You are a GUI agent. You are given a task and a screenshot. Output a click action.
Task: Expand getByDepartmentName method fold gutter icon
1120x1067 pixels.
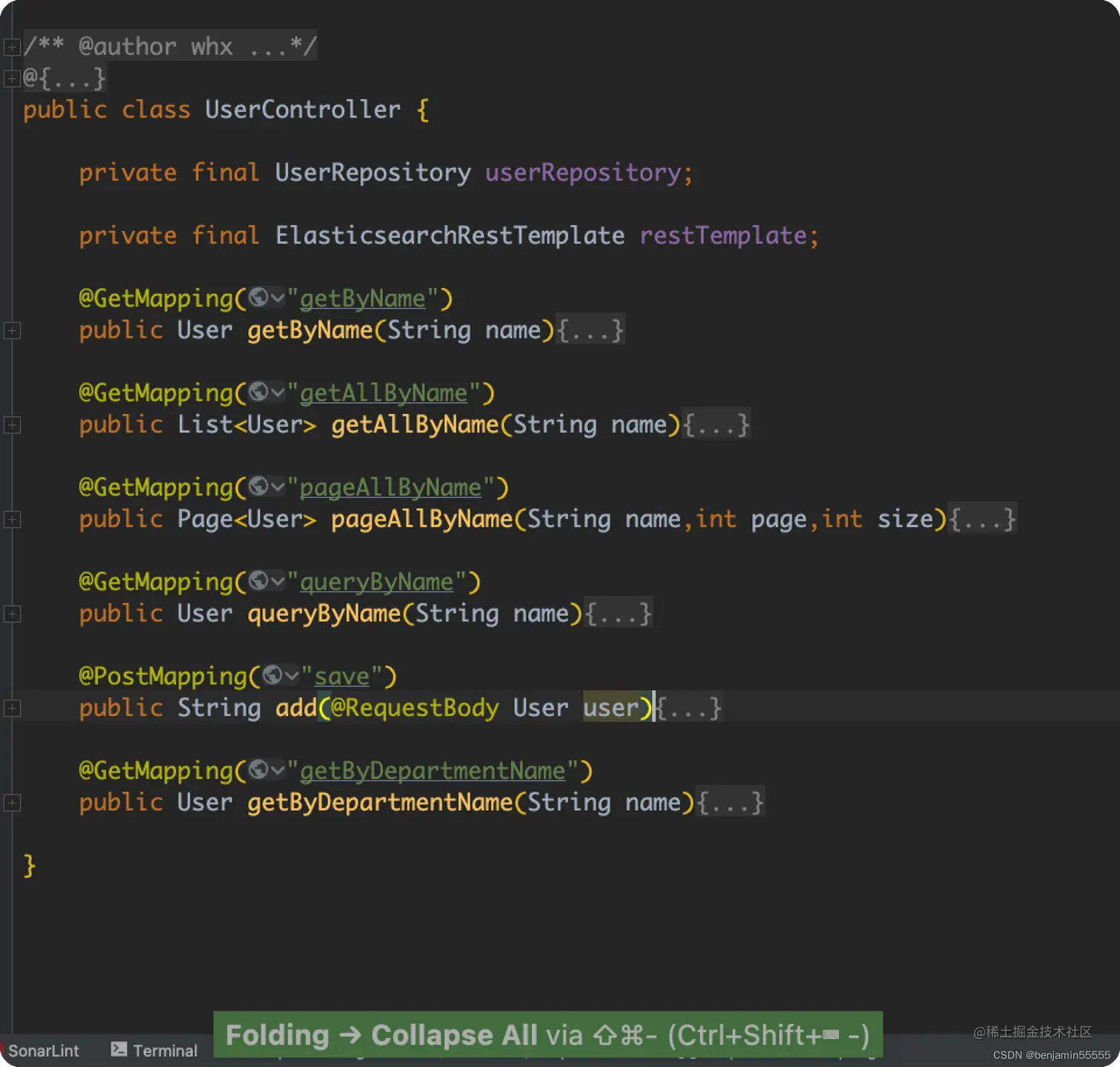[12, 803]
